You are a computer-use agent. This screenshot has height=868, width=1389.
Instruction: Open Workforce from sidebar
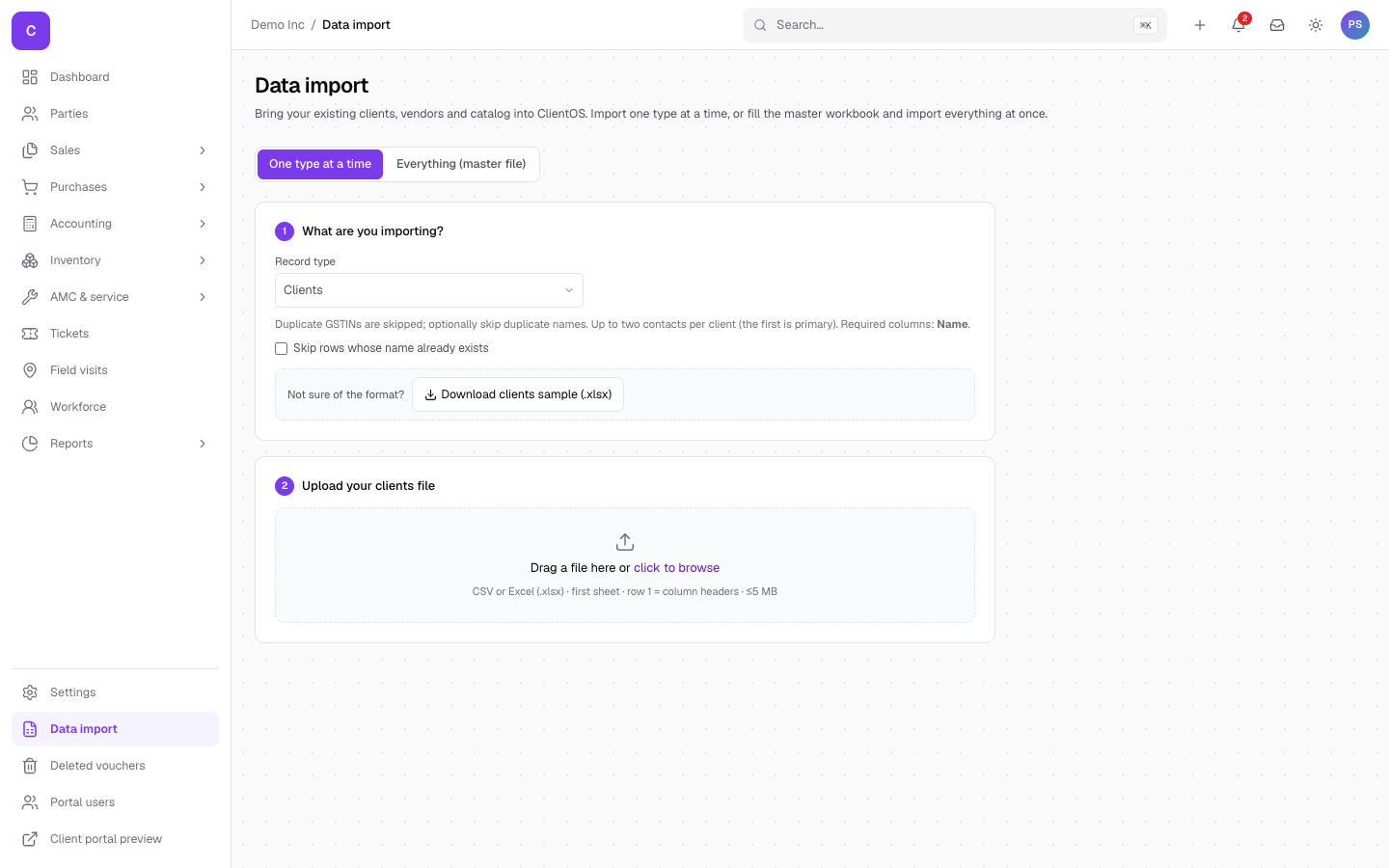[x=115, y=407]
